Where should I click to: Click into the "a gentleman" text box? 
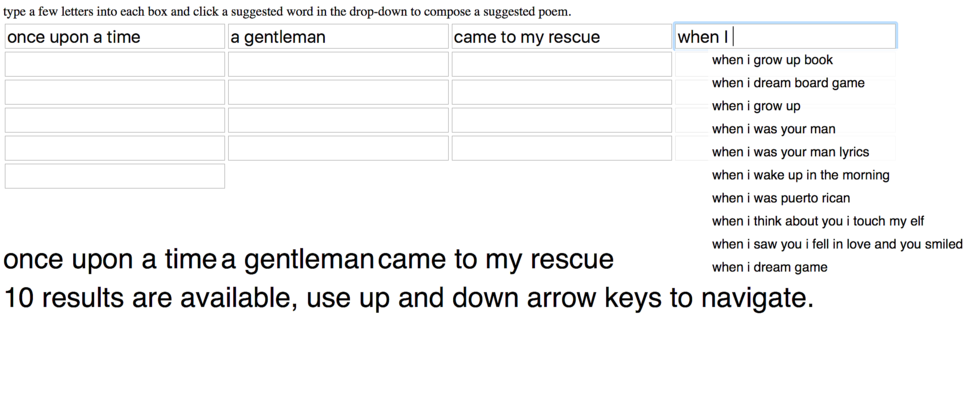click(x=338, y=36)
